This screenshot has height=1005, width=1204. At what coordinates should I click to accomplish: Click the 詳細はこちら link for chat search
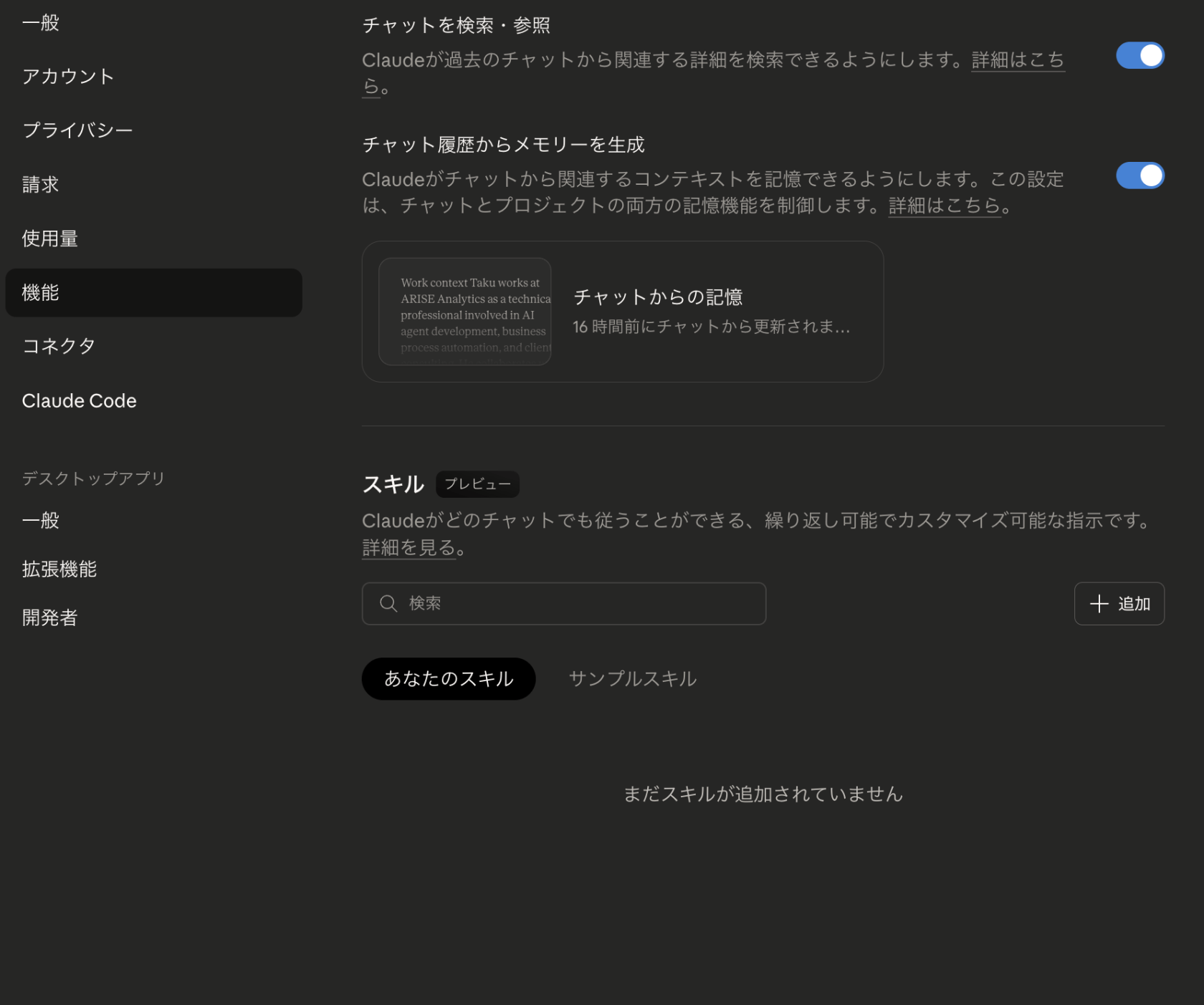point(1017,60)
